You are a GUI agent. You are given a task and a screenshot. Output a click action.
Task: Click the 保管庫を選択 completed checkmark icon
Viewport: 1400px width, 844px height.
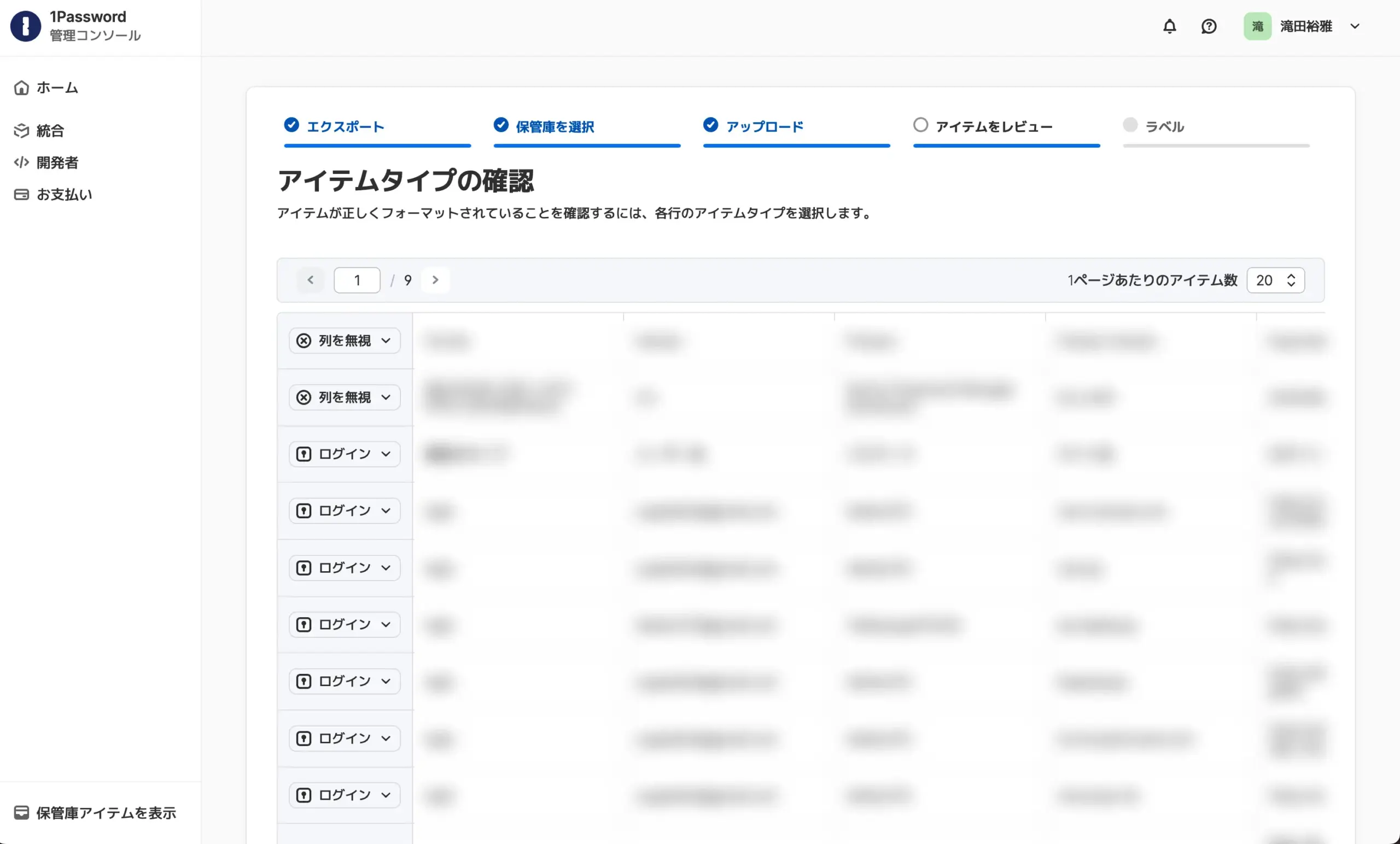click(500, 125)
